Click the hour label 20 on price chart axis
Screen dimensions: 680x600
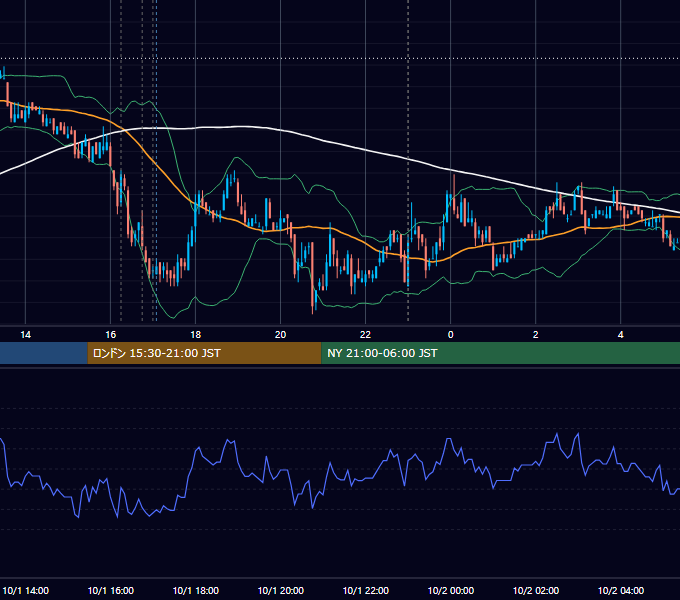coord(281,335)
